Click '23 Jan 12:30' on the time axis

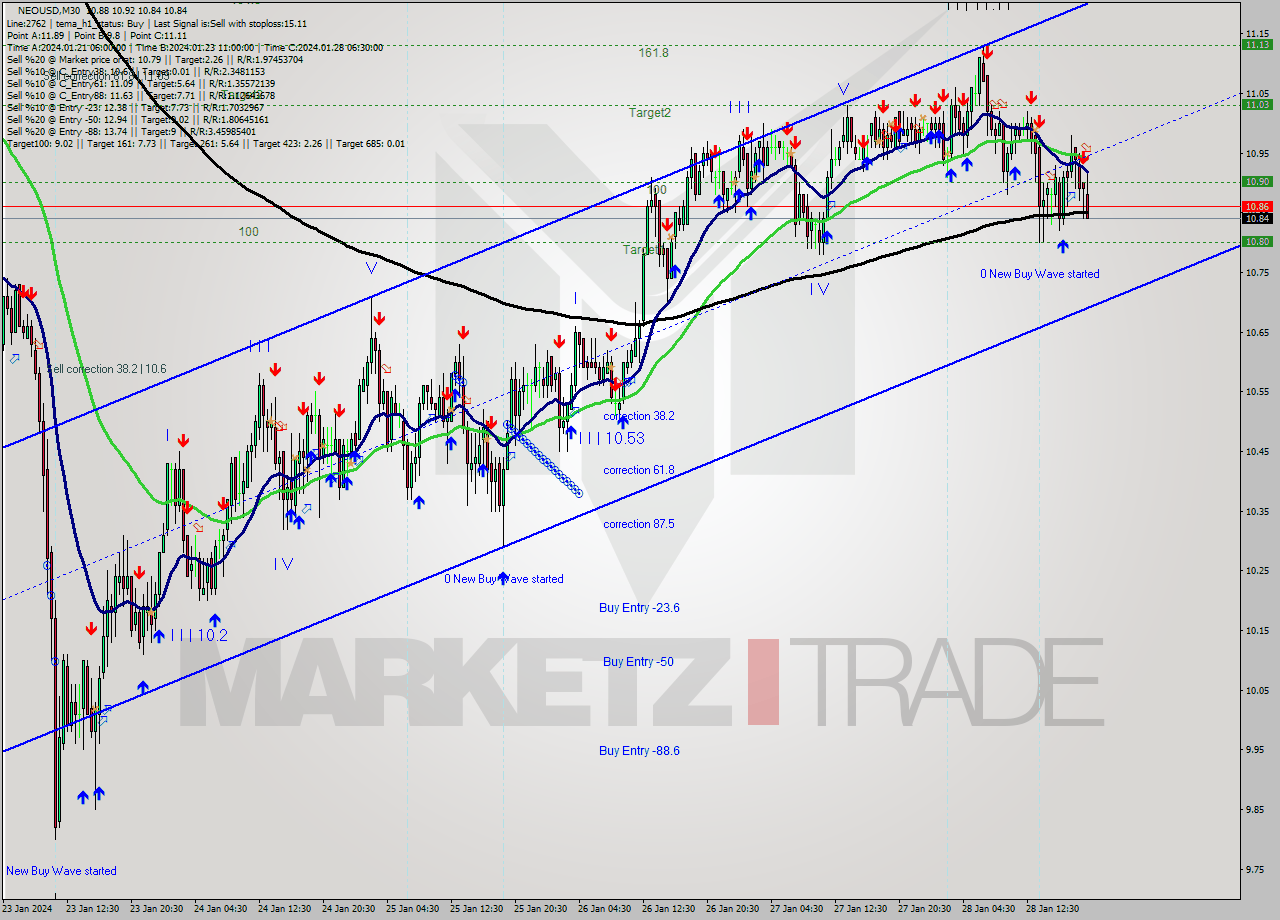pyautogui.click(x=92, y=909)
